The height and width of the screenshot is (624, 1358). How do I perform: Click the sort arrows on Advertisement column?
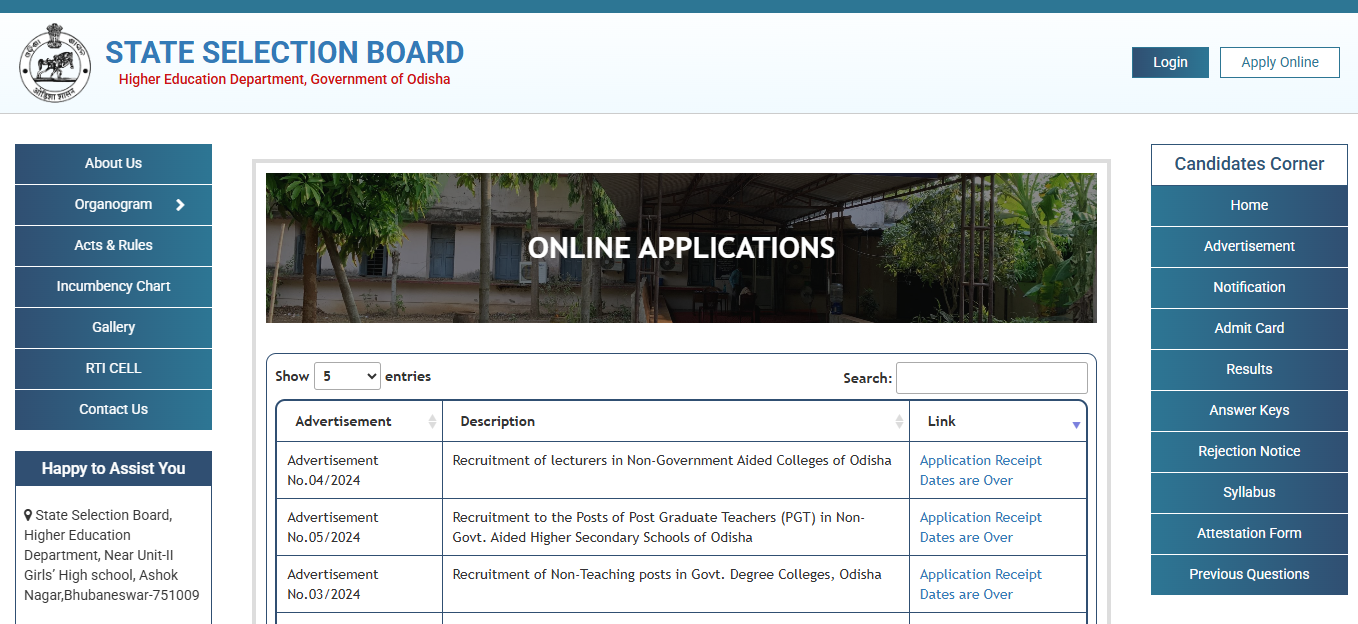click(x=434, y=421)
